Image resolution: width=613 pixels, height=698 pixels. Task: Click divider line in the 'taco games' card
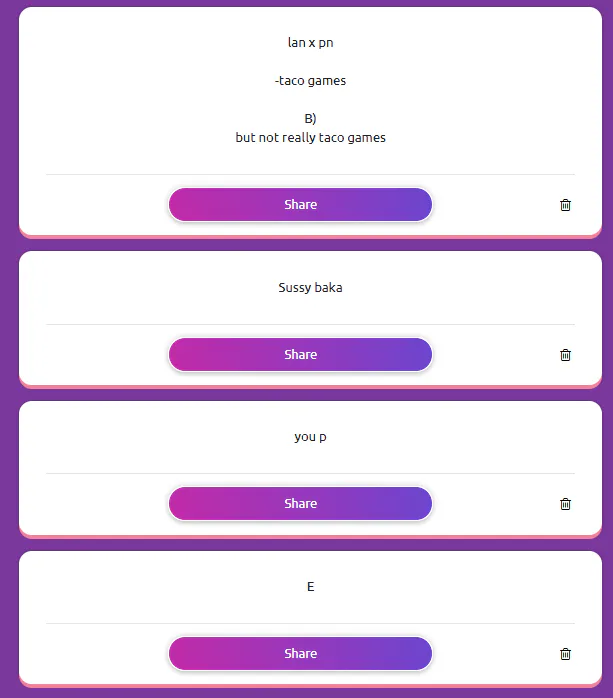click(310, 175)
